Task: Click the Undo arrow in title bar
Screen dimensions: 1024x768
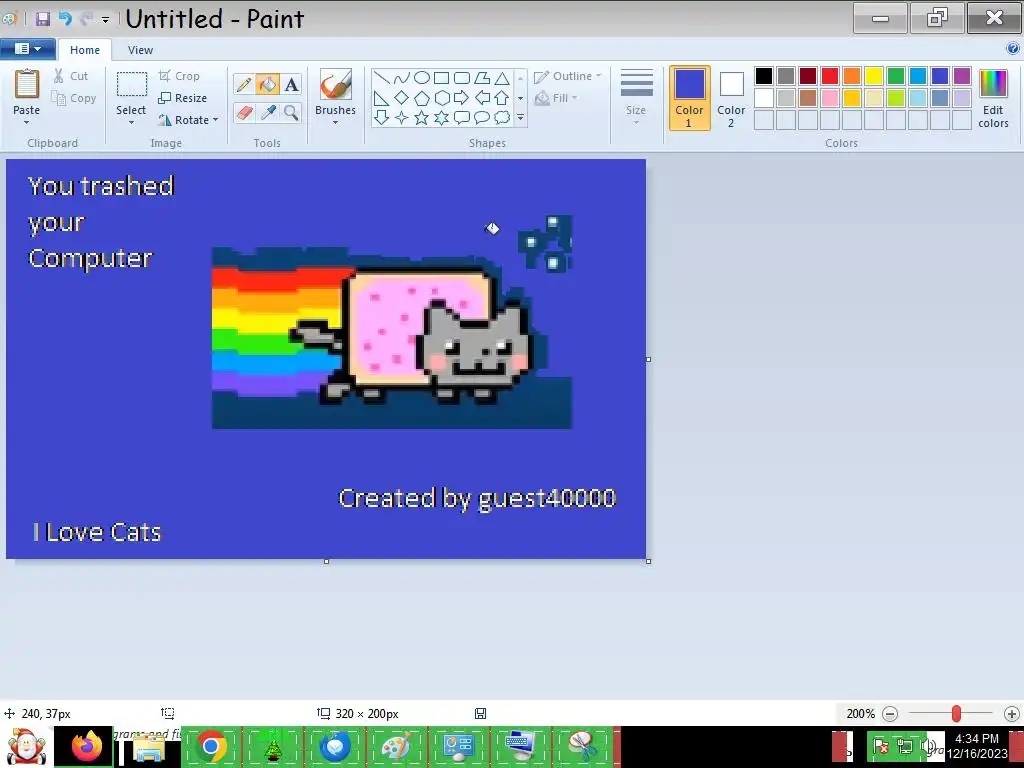Action: pos(65,18)
